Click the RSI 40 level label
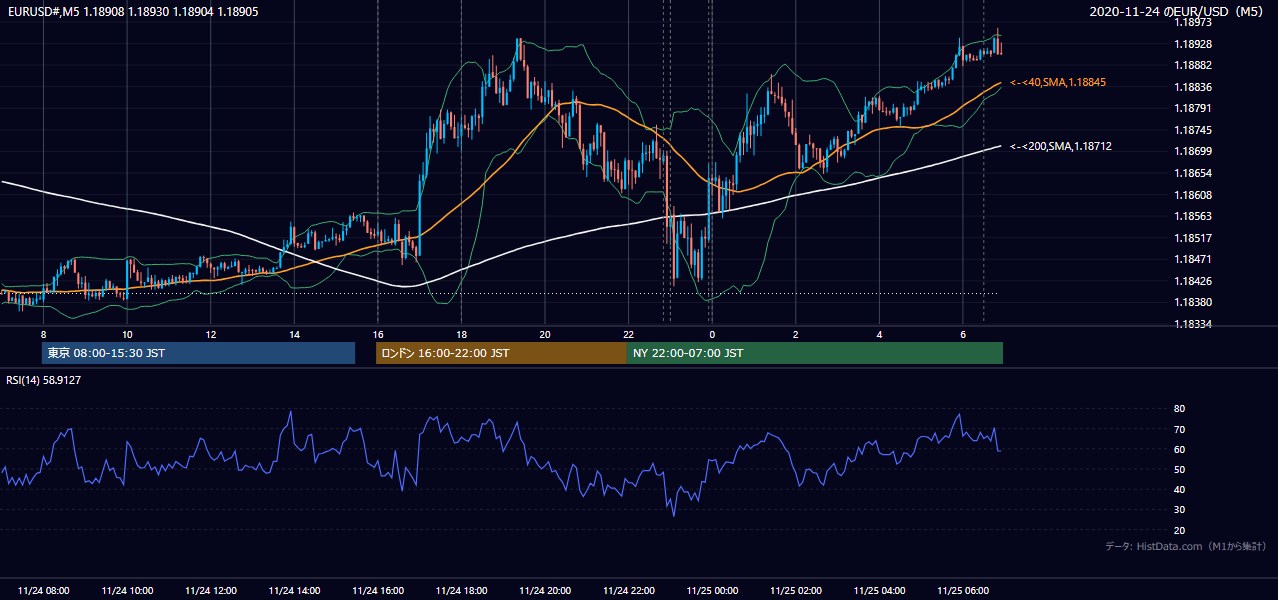 point(1179,489)
